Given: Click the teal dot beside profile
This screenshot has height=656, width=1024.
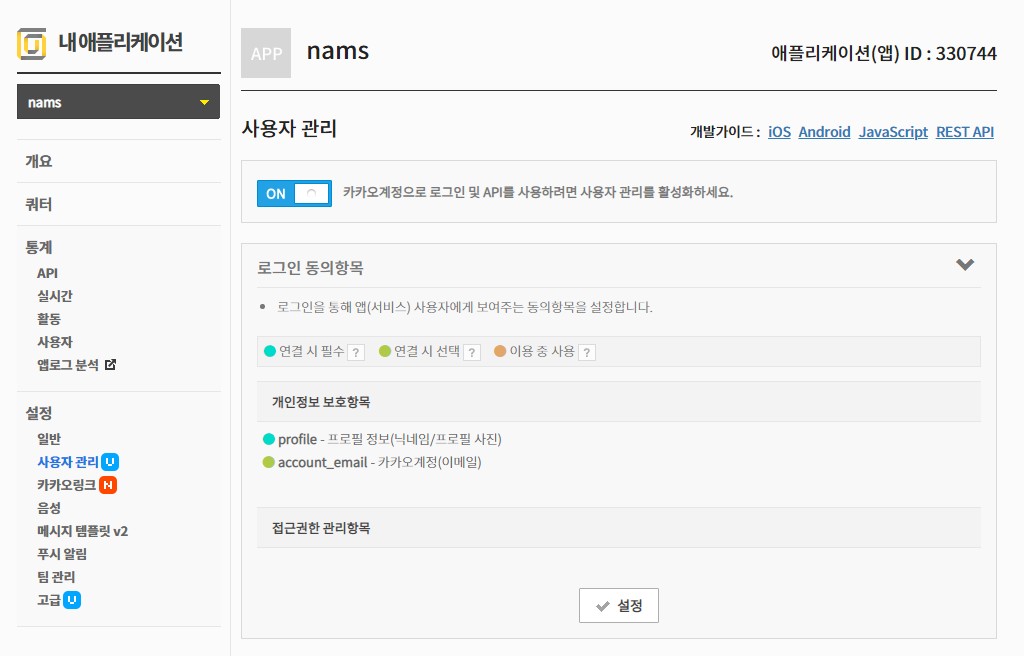Looking at the screenshot, I should 268,439.
